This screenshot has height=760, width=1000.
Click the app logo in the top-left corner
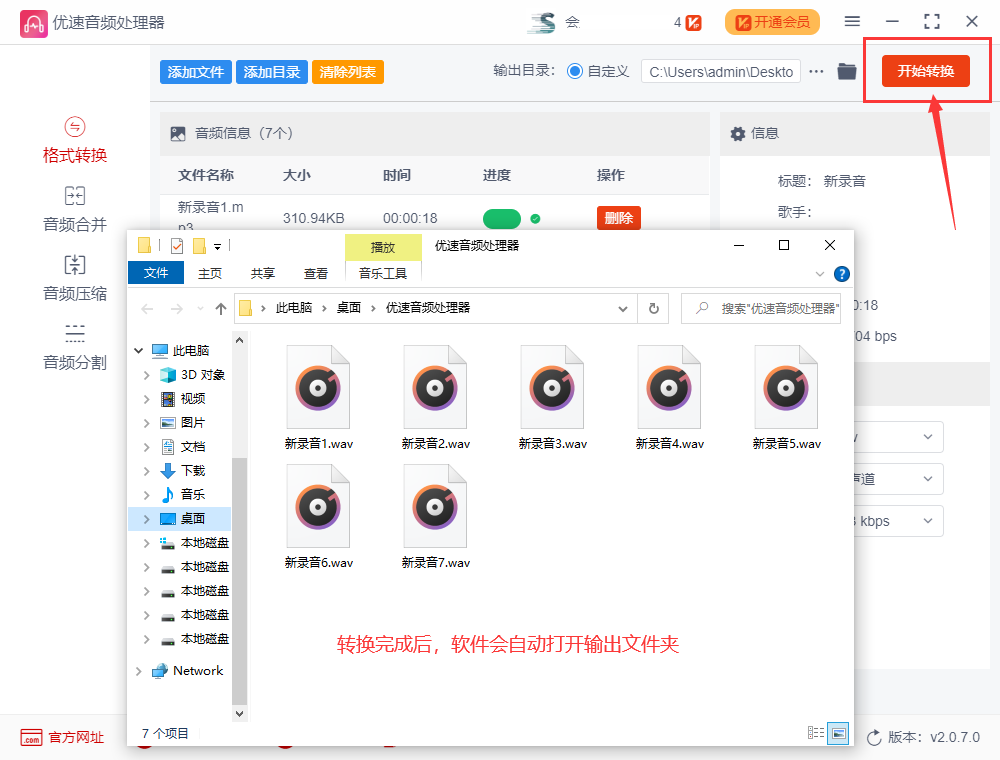(x=33, y=21)
